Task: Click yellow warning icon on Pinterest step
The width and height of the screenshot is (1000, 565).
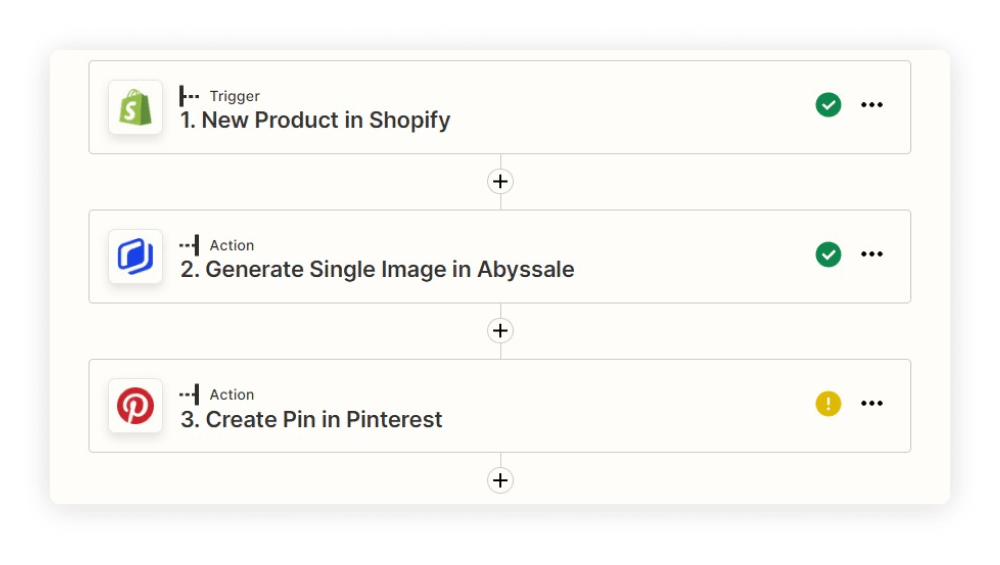Action: point(828,403)
